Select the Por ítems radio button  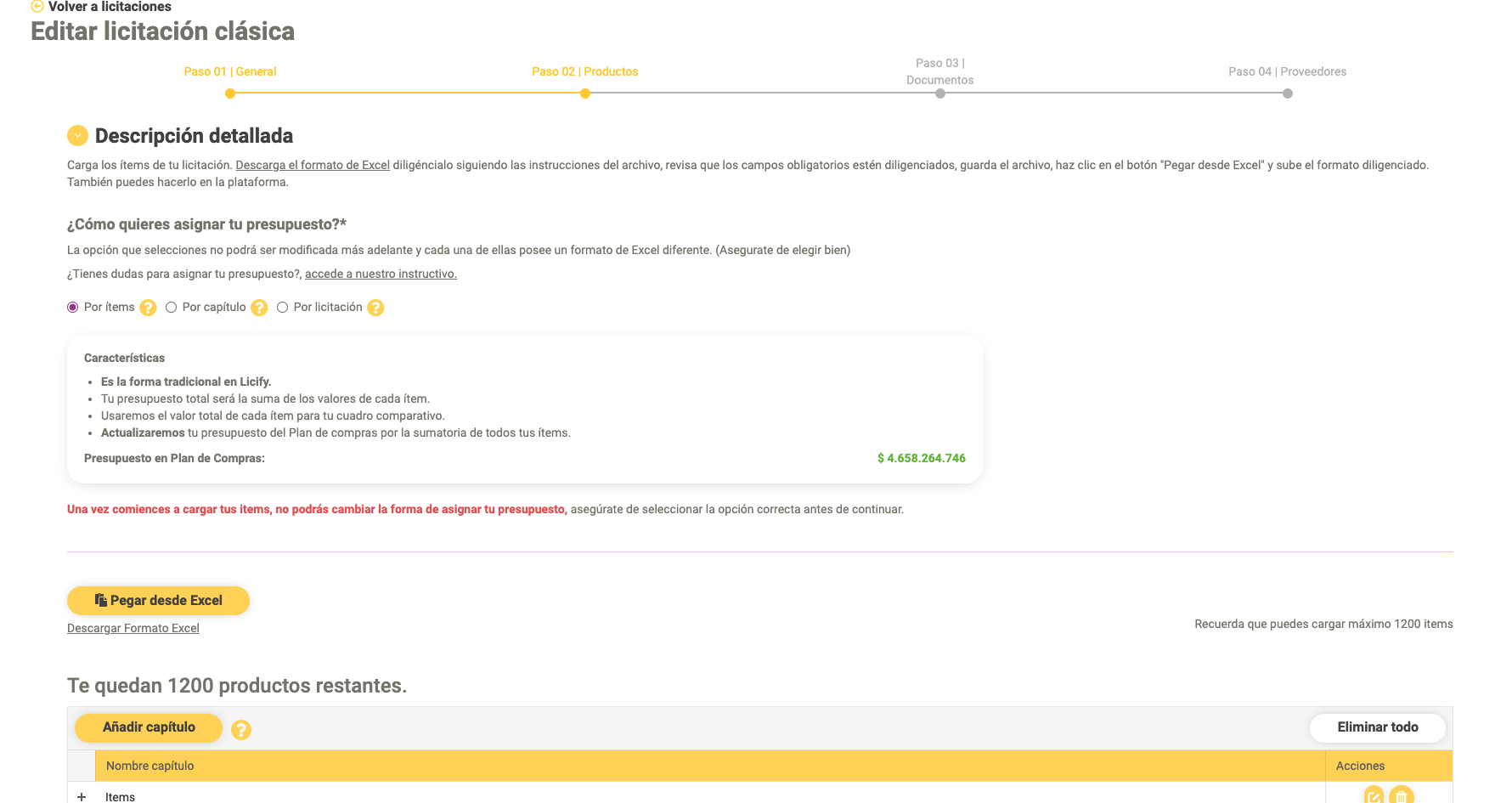coord(73,308)
